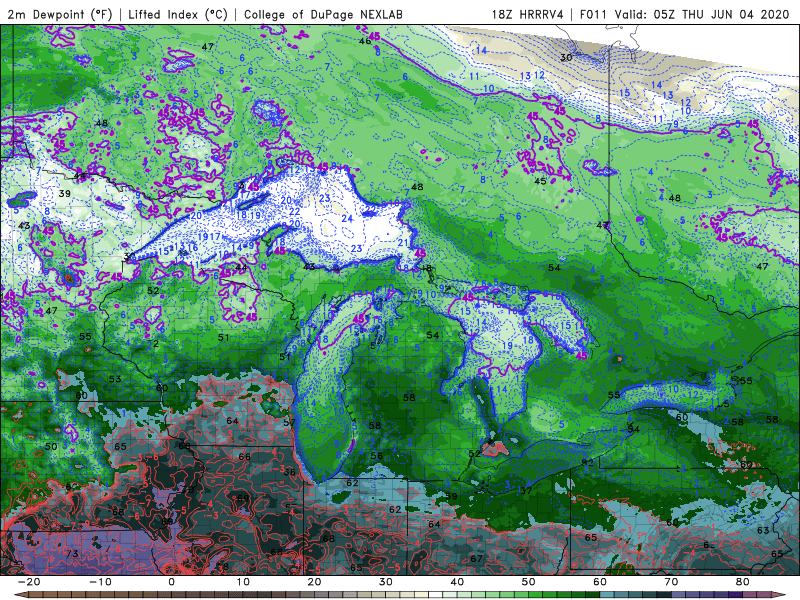Click the '73' dewpoint value on the map
Viewport: 800px width, 600px height.
click(72, 554)
